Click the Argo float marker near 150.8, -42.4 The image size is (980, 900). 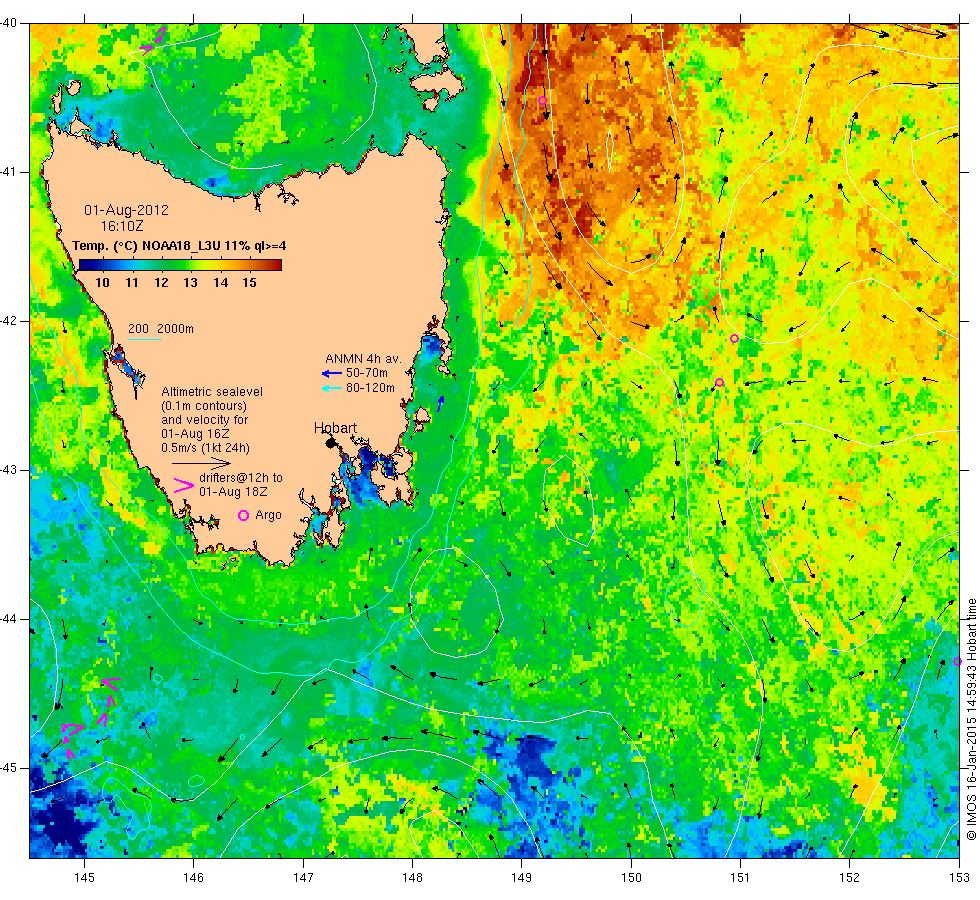tap(719, 382)
